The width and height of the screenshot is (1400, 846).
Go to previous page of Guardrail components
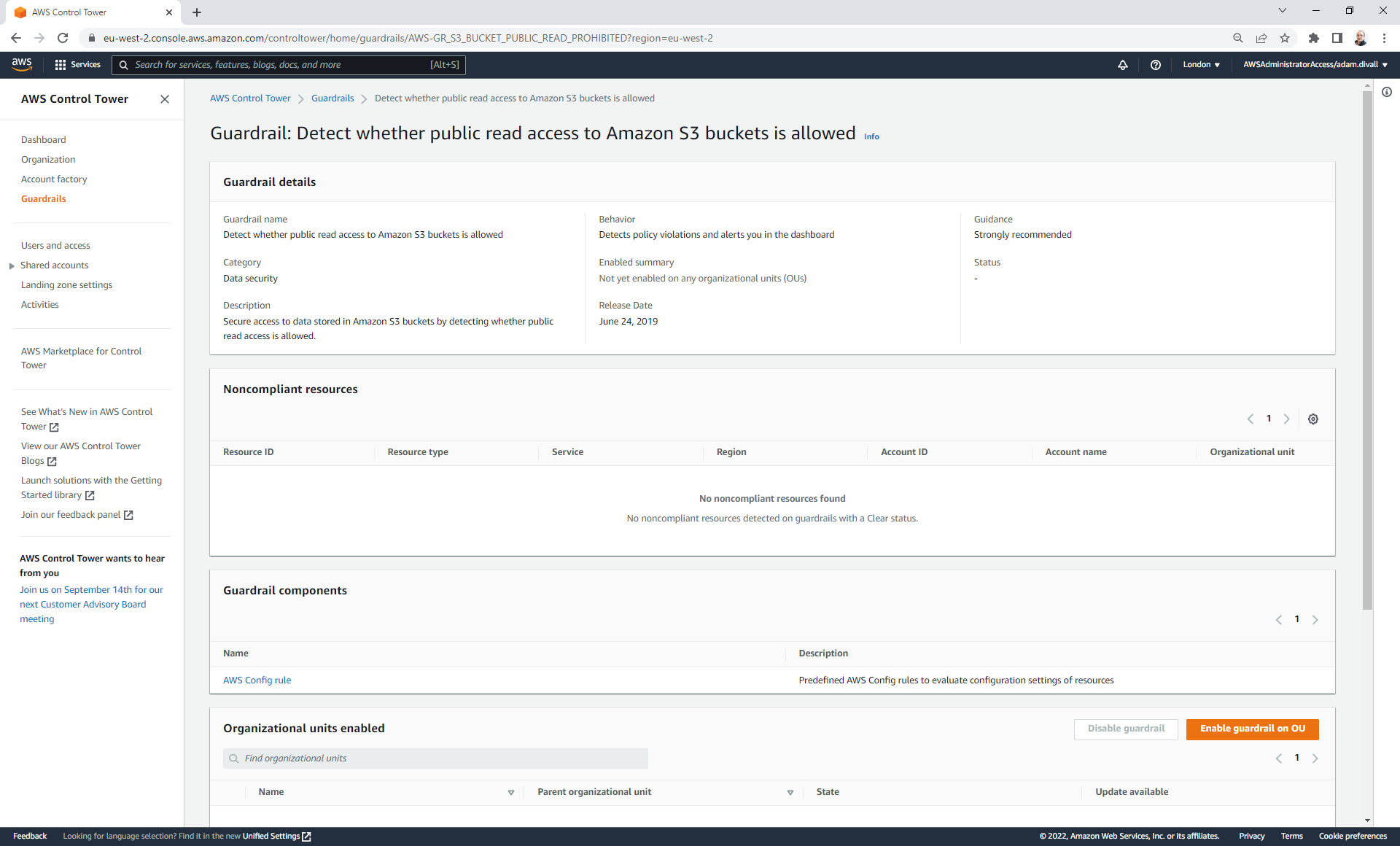coord(1278,619)
